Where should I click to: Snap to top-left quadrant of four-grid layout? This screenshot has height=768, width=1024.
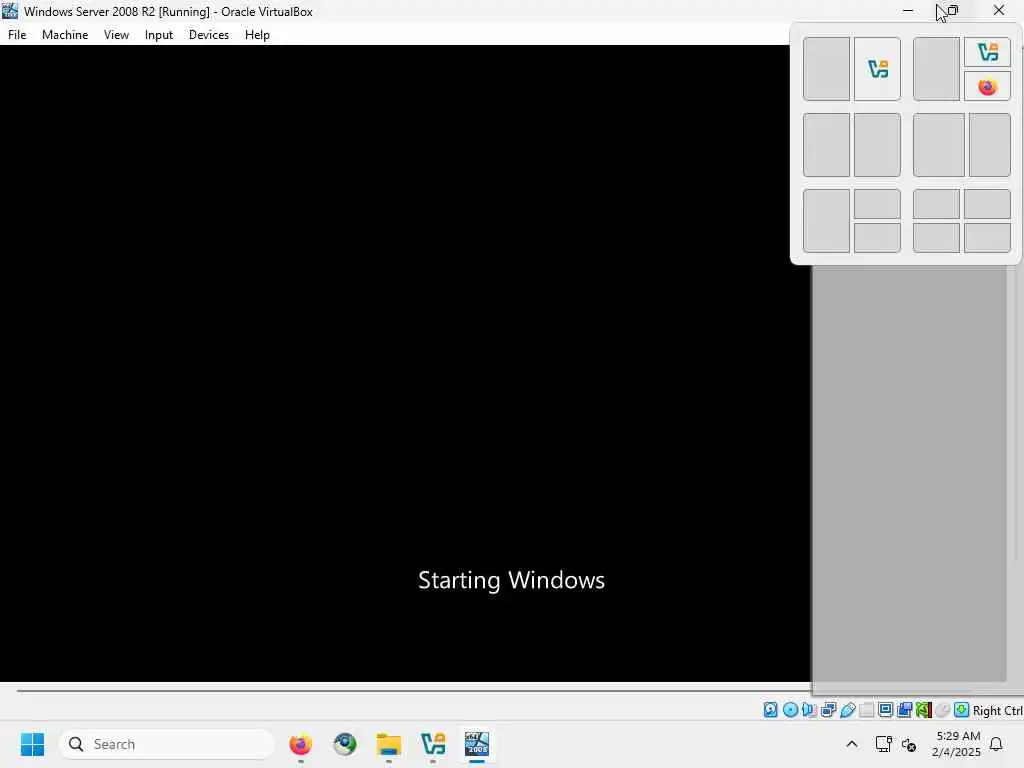coord(936,204)
